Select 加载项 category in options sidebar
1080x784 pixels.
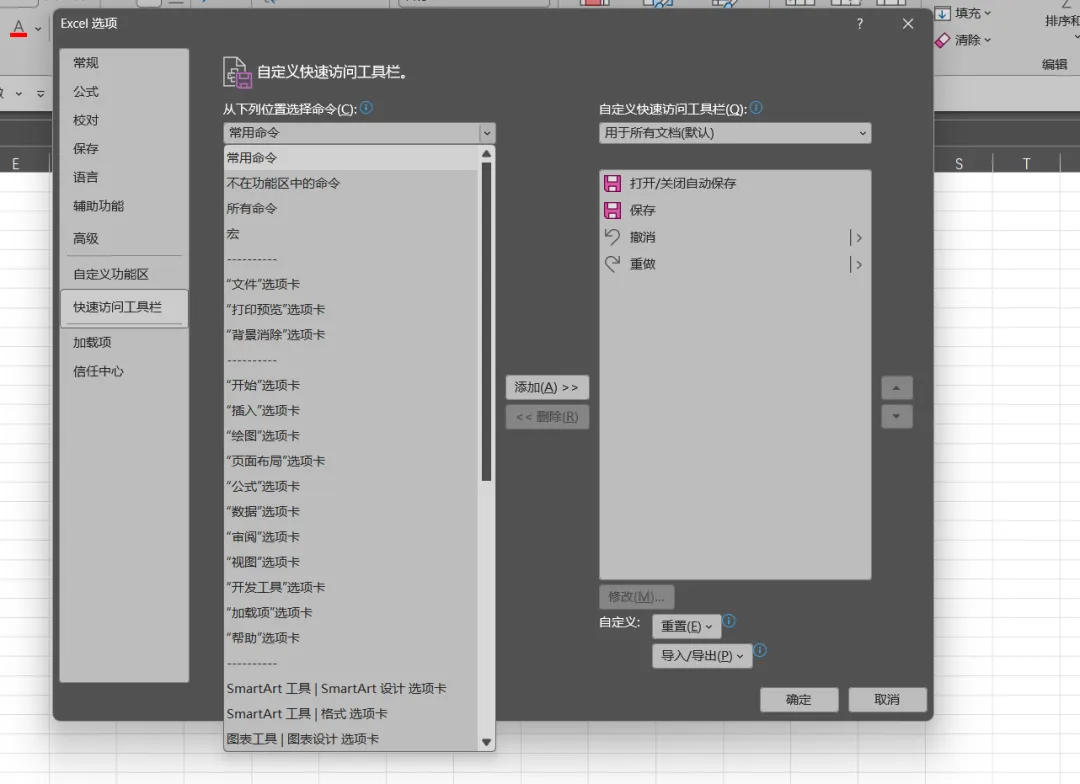coord(124,342)
